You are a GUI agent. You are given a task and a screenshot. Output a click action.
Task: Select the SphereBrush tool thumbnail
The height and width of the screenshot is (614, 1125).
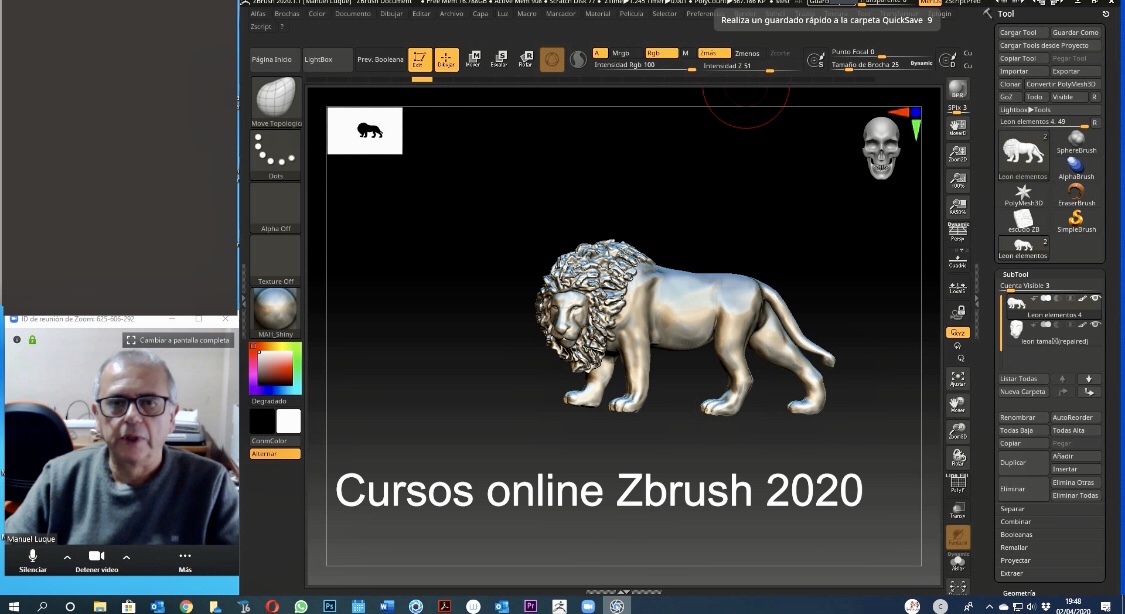1076,140
